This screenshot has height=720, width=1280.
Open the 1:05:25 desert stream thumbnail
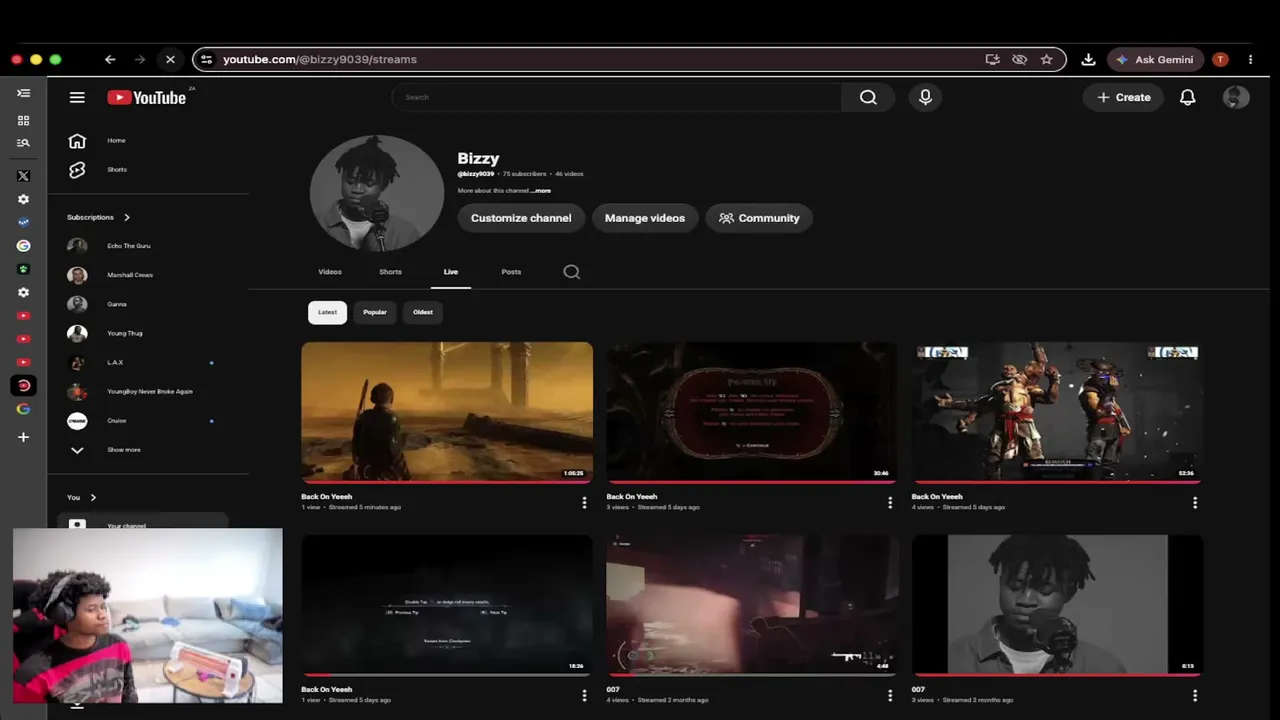[447, 413]
